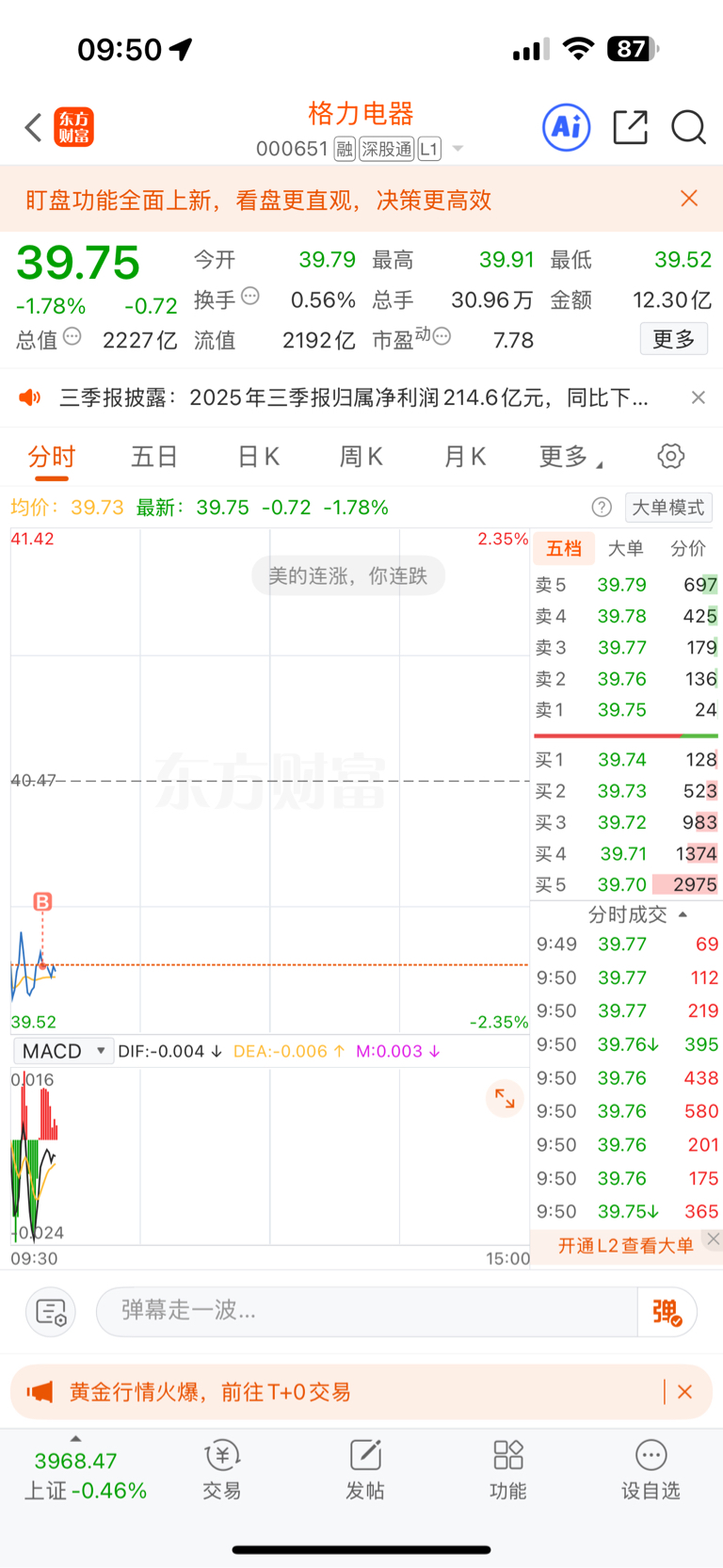Open the MACD indicator dropdown

(63, 1051)
